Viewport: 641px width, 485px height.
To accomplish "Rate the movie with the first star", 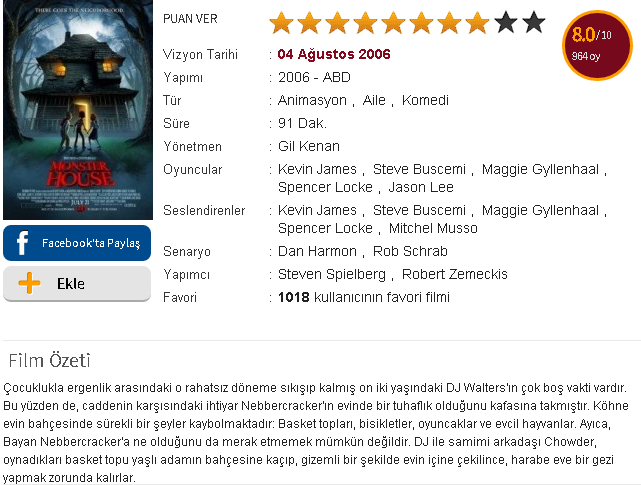I will coord(281,22).
